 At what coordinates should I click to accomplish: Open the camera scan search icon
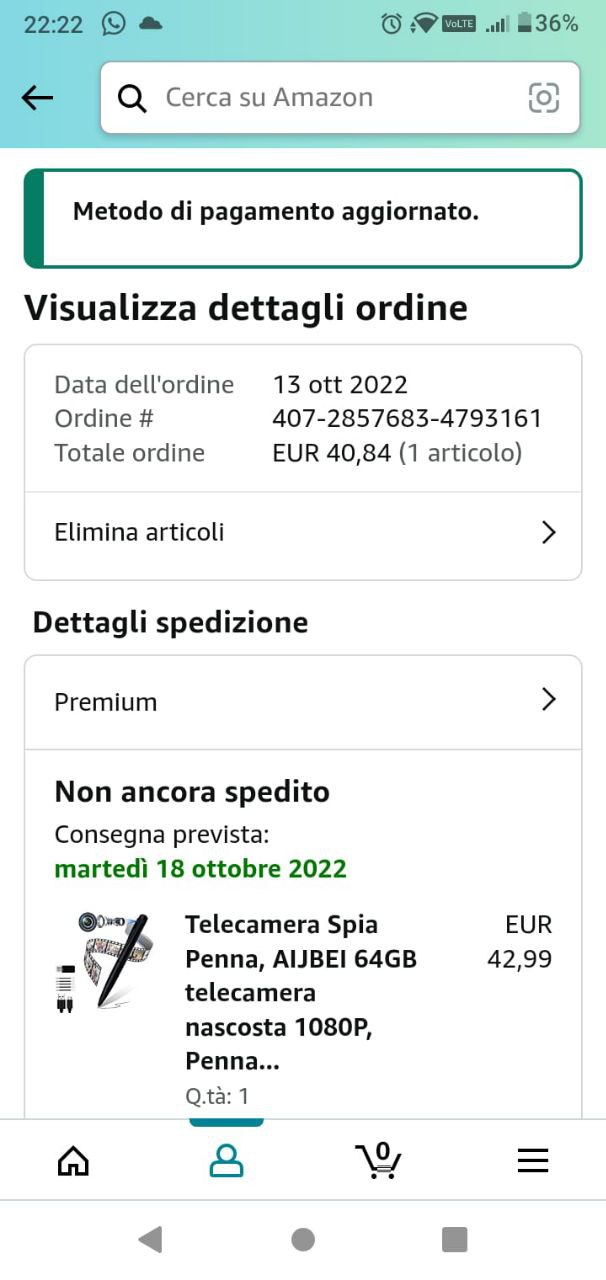coord(543,97)
